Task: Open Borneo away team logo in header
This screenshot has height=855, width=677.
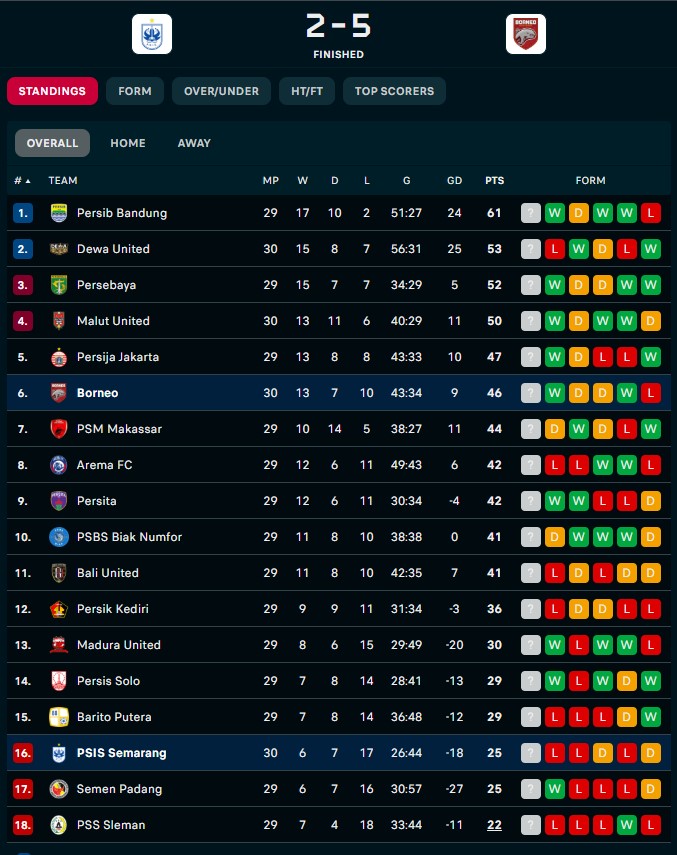Action: pos(525,34)
